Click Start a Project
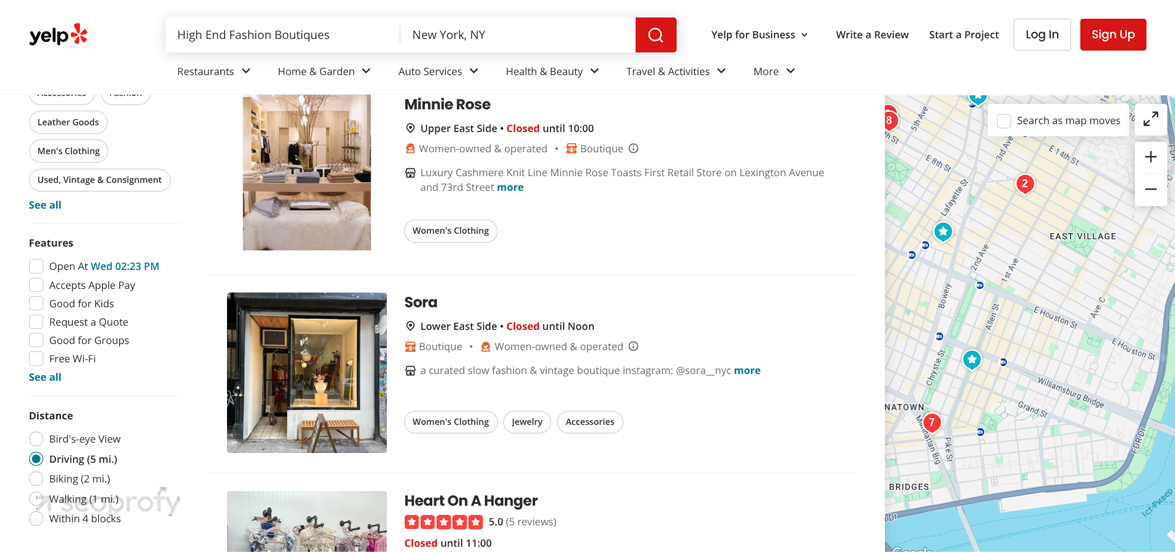 pos(964,34)
